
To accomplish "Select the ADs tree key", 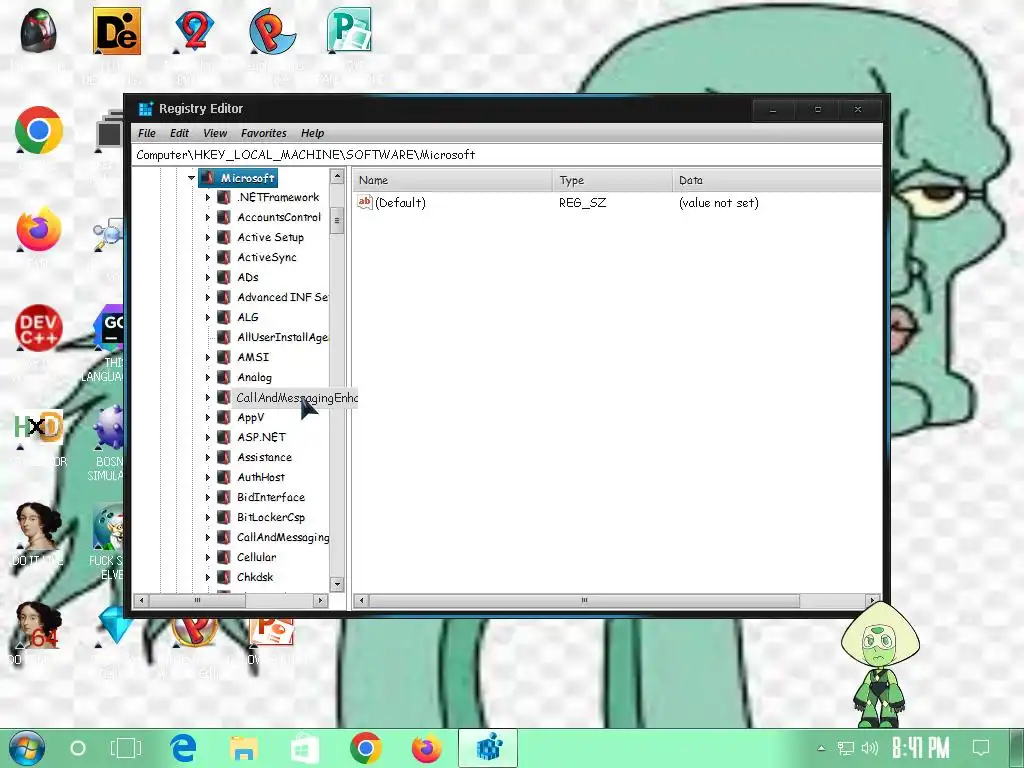I will (x=248, y=278).
